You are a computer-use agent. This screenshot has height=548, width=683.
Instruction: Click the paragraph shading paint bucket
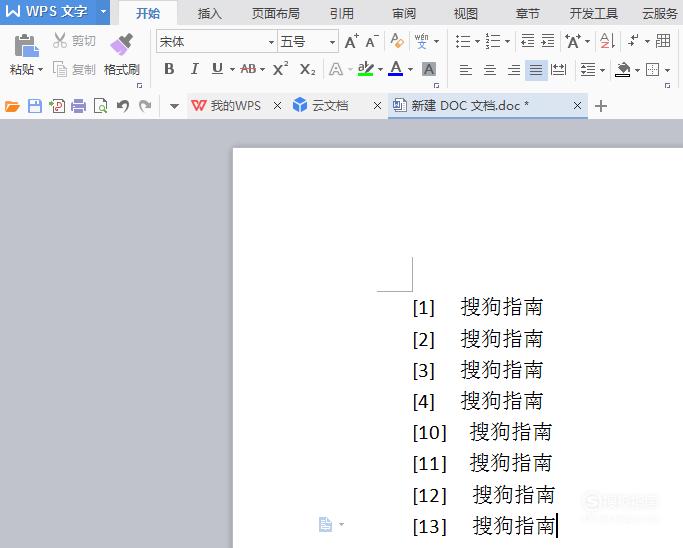pyautogui.click(x=623, y=69)
